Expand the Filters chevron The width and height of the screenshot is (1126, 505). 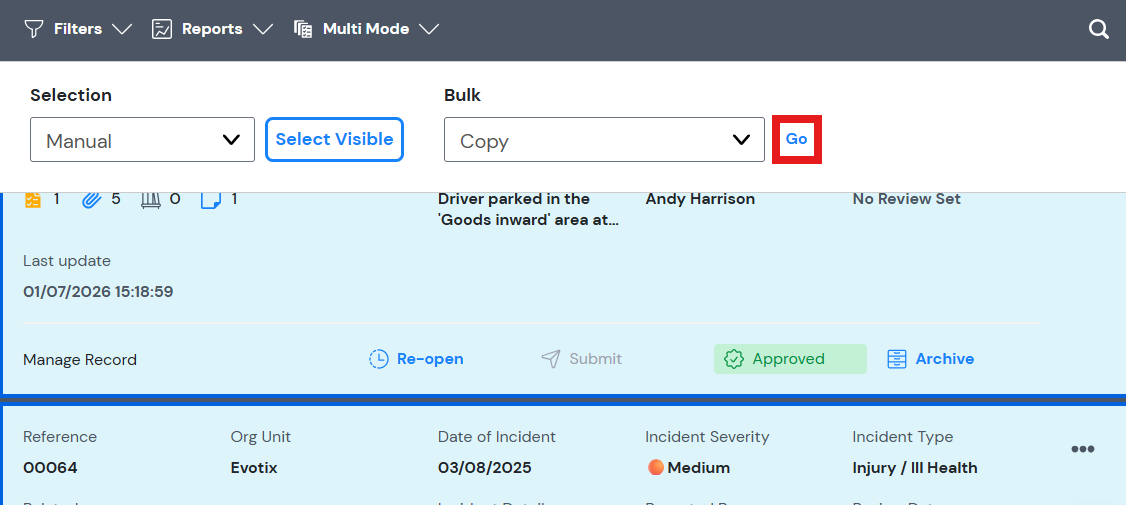[122, 29]
